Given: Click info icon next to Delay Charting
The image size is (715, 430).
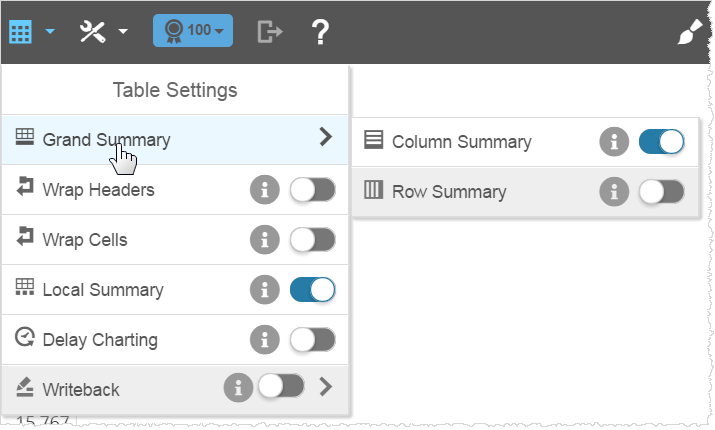Looking at the screenshot, I should pyautogui.click(x=265, y=340).
